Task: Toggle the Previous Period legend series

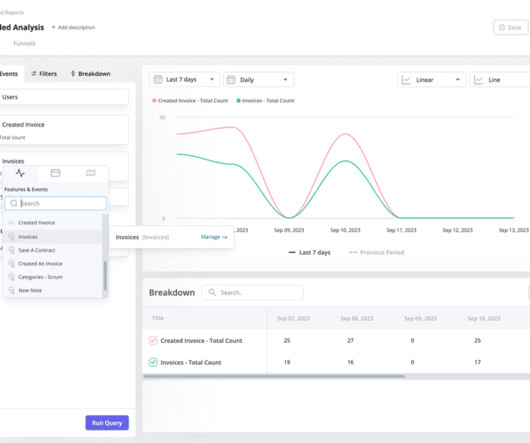Action: pos(376,252)
